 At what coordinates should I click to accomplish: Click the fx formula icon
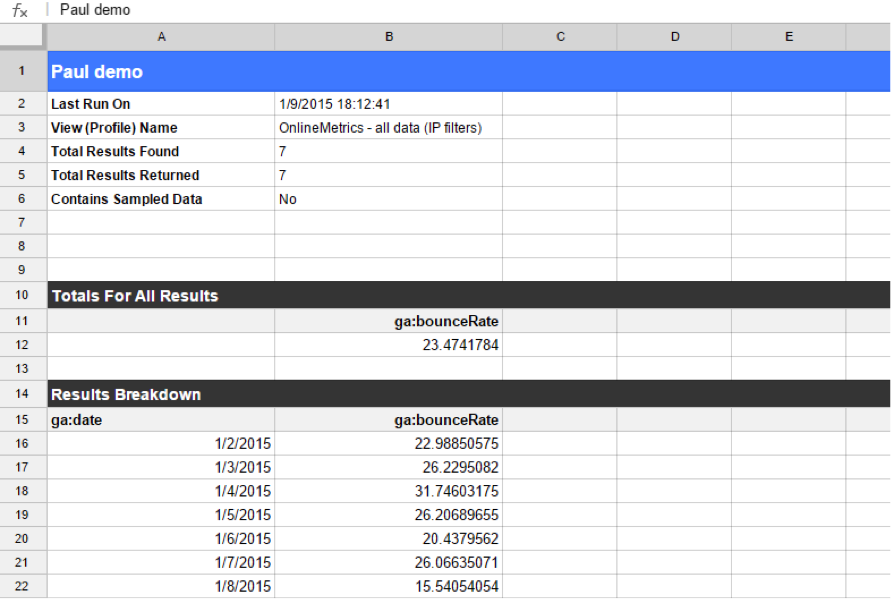click(20, 10)
